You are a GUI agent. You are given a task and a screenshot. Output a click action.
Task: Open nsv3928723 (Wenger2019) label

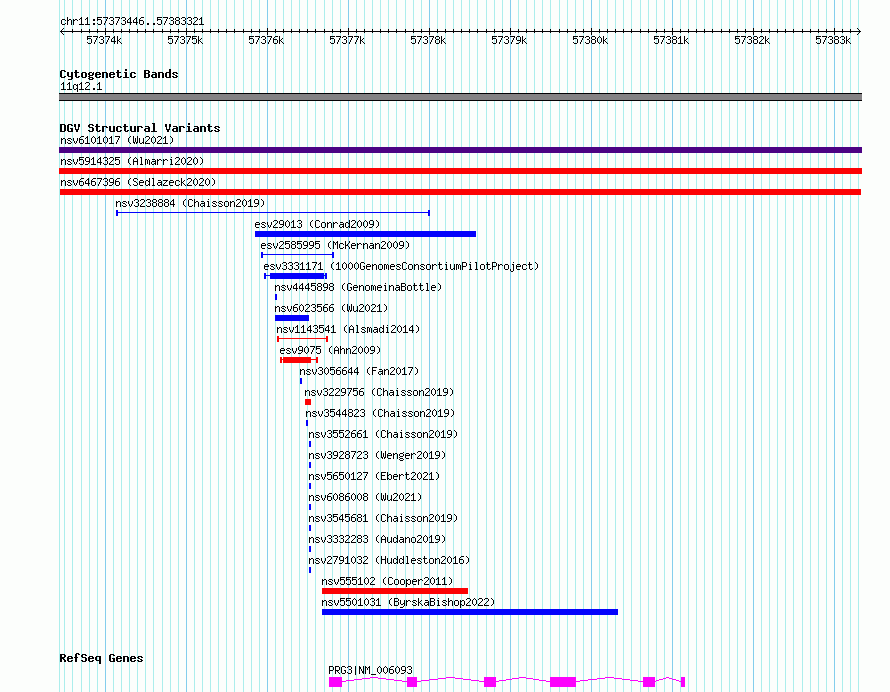[x=377, y=455]
